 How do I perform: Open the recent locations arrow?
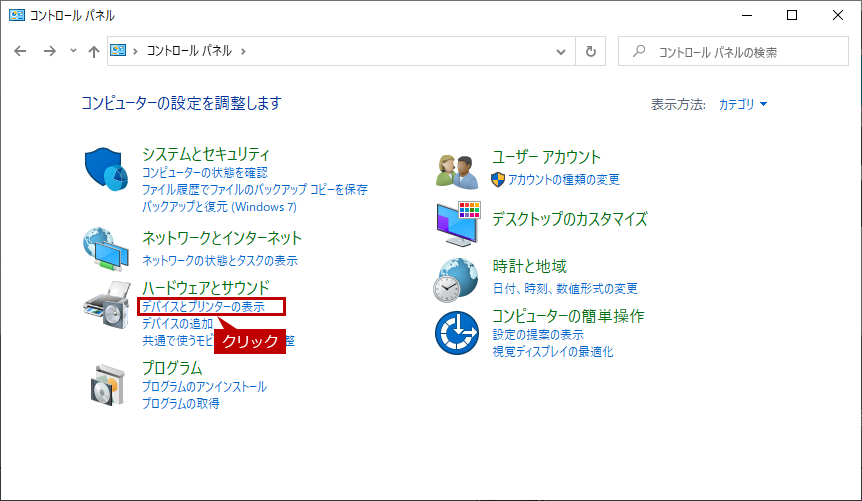point(73,51)
